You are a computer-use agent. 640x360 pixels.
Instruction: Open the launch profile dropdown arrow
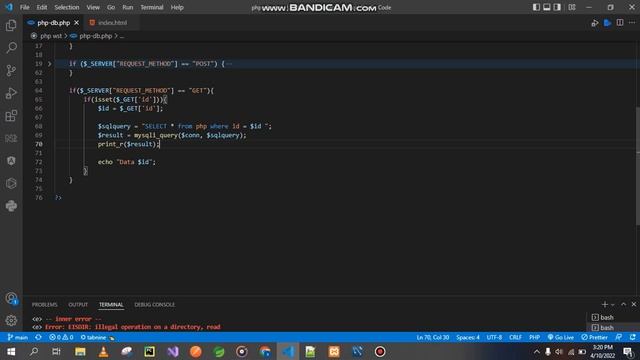coord(613,305)
